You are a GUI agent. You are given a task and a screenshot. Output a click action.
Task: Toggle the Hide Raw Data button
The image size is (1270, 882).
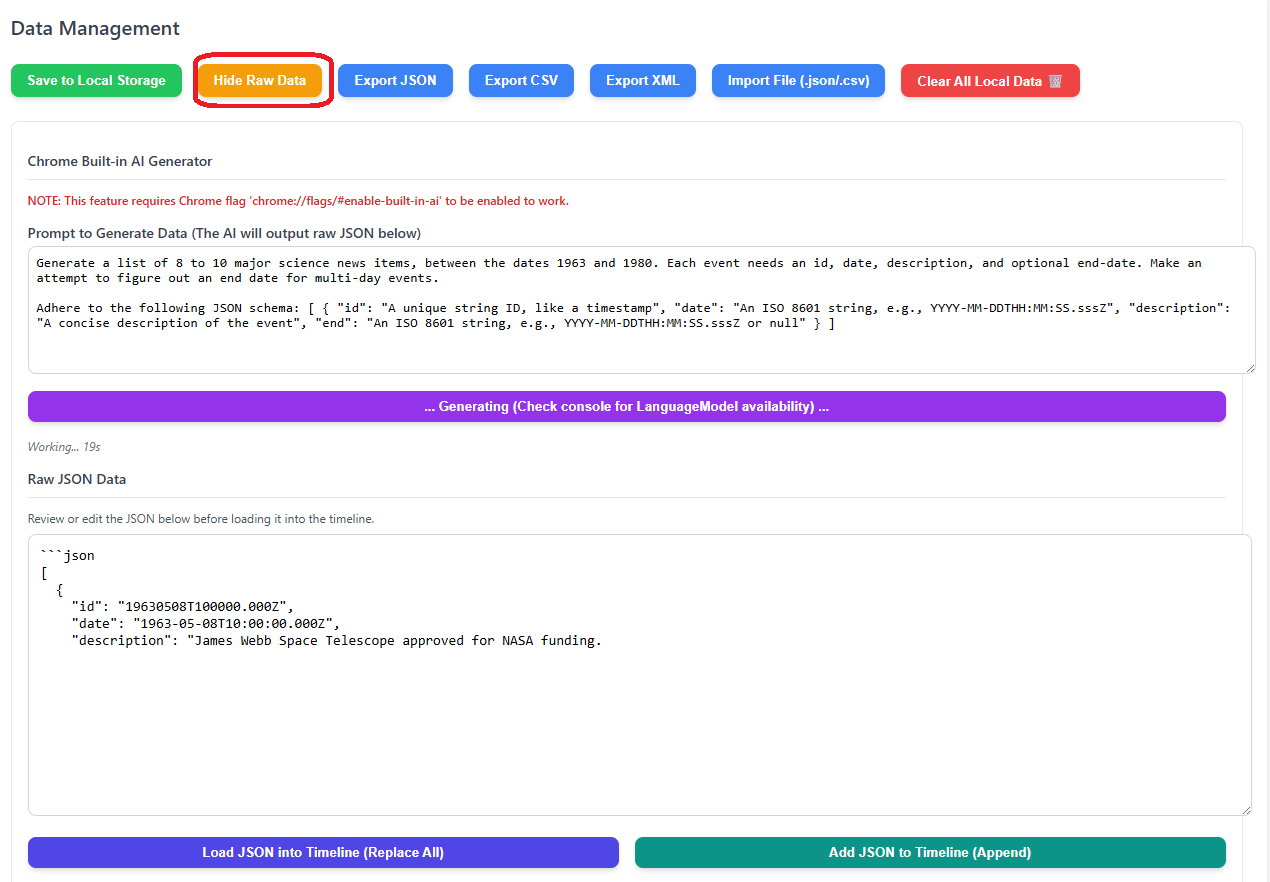point(260,81)
